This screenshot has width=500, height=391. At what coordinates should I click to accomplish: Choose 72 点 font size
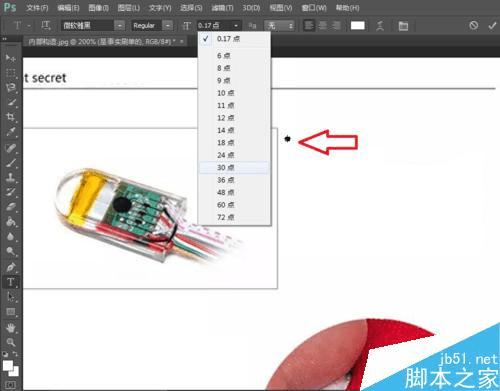point(234,217)
